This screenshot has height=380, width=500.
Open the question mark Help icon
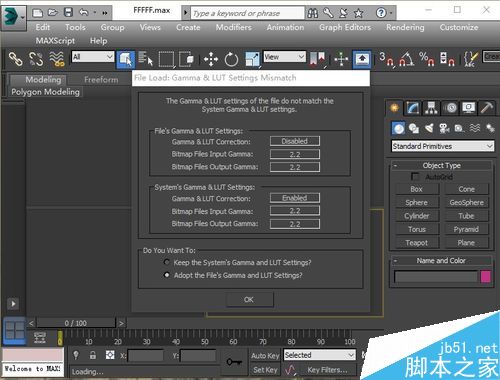[381, 13]
